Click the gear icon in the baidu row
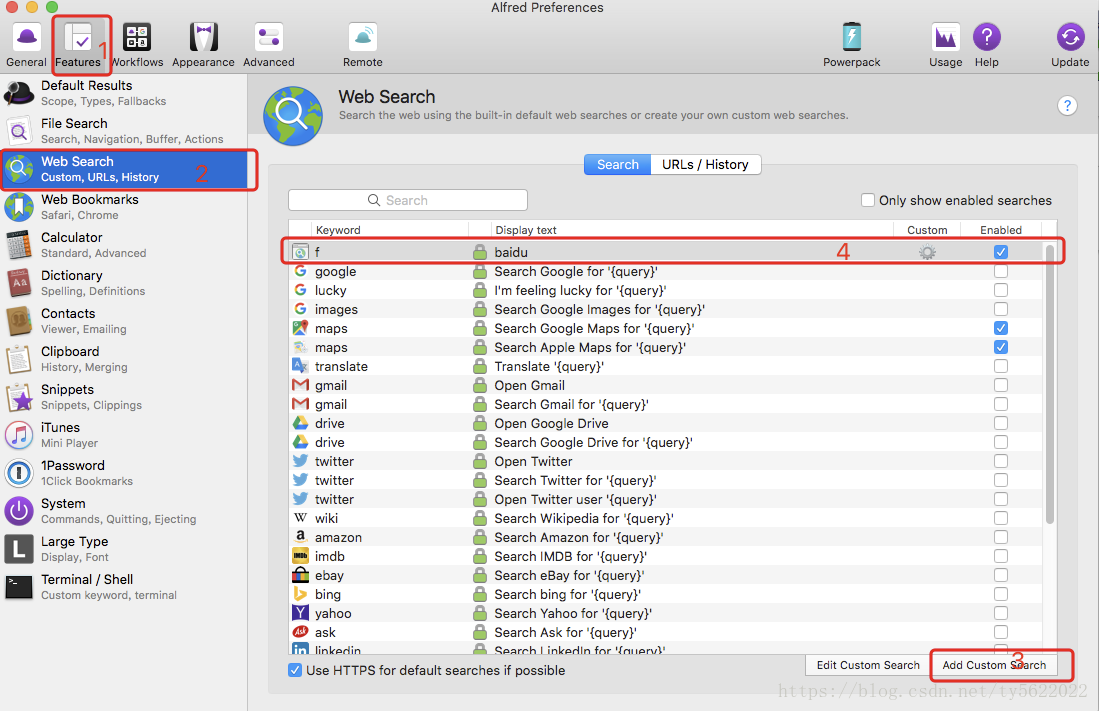The height and width of the screenshot is (711, 1099). [927, 252]
